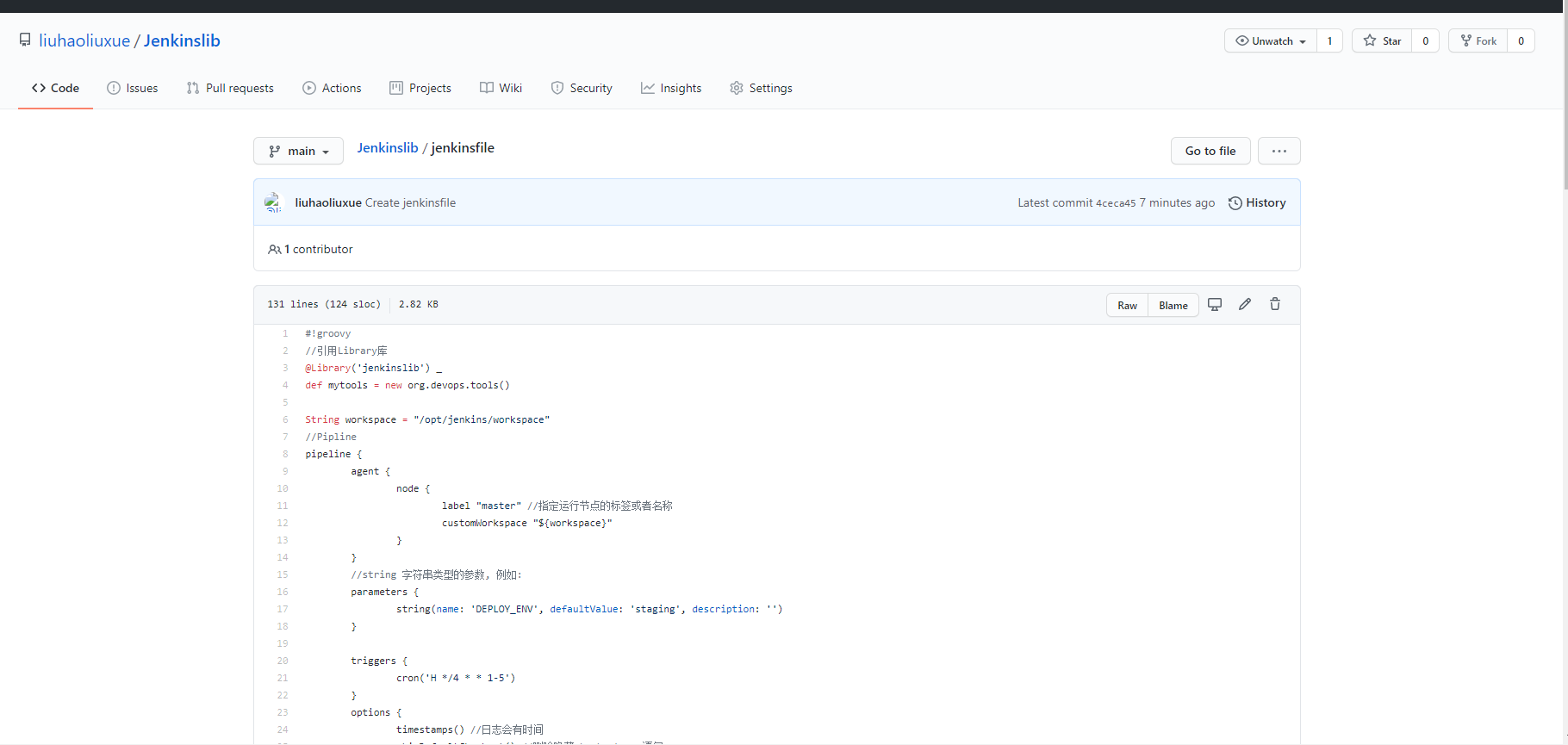Open the Blame view

tap(1173, 305)
